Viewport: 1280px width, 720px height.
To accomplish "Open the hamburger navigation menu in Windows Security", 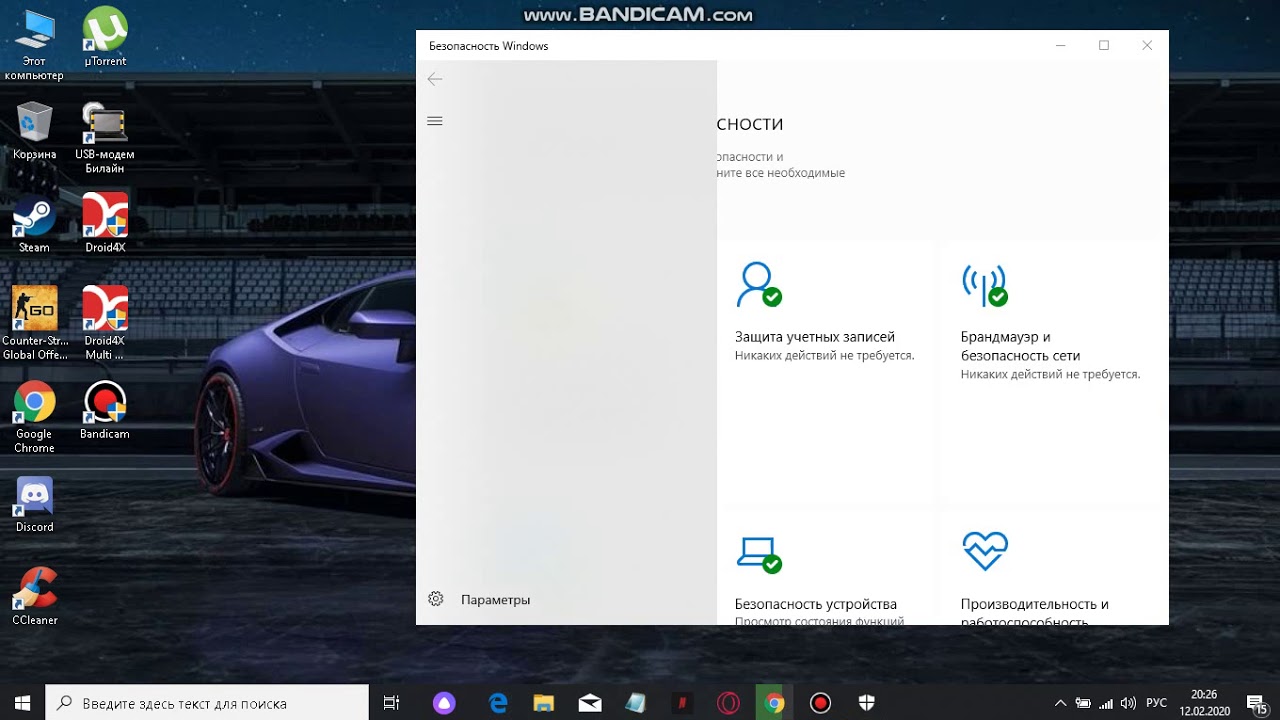I will coord(435,121).
